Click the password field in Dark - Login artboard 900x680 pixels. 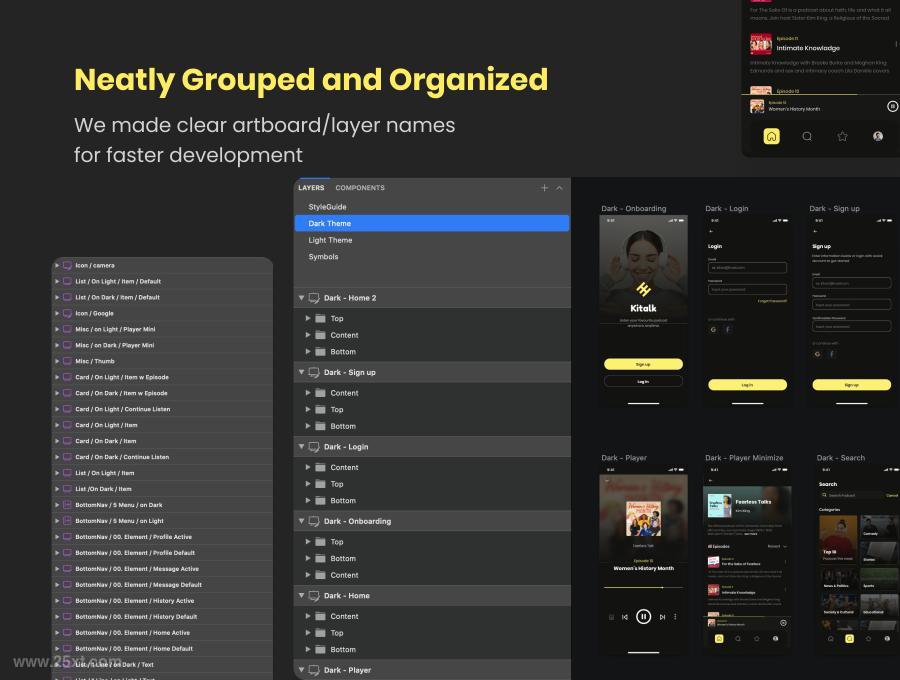point(747,289)
